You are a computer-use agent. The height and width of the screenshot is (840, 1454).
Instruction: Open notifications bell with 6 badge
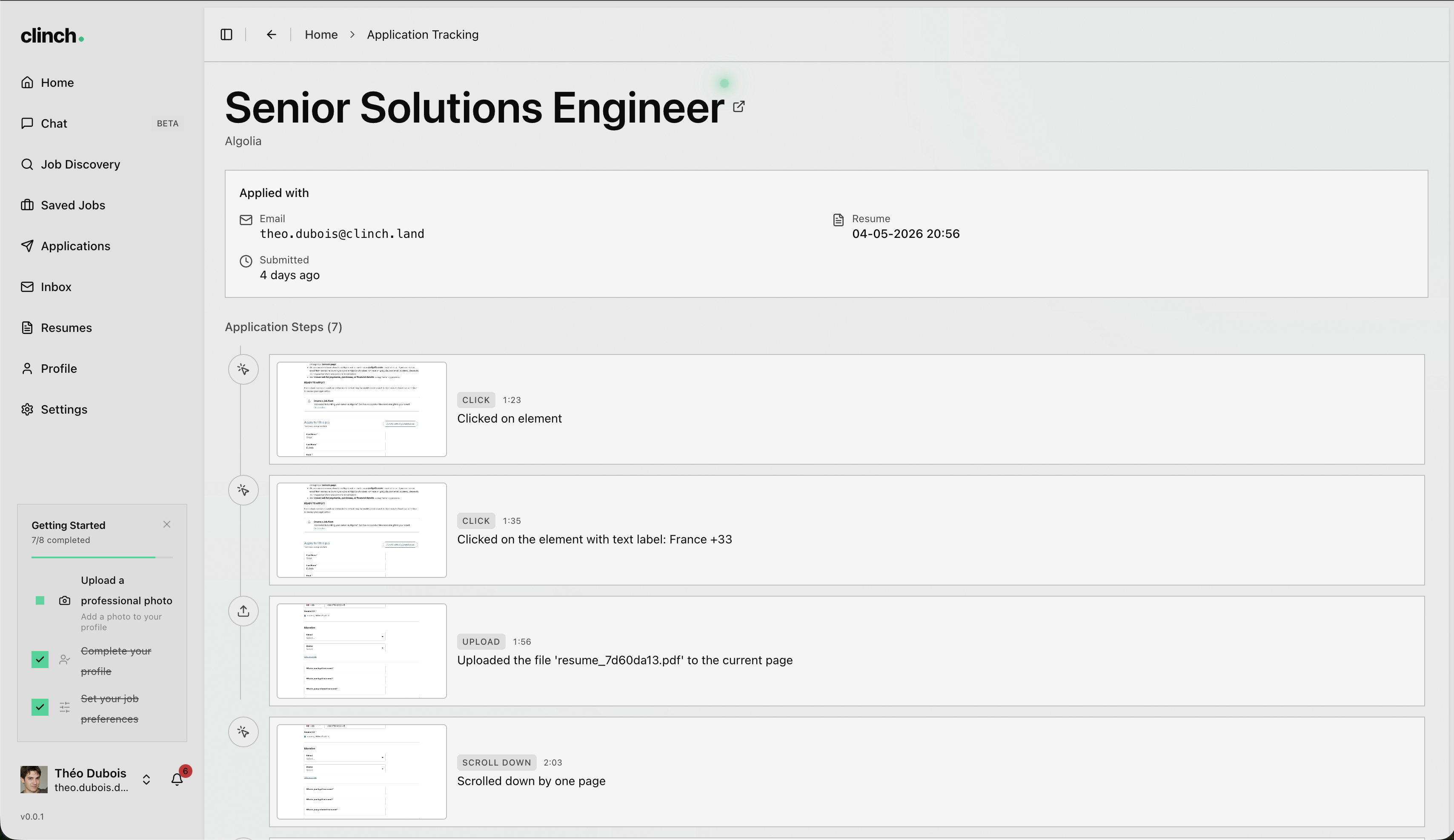click(177, 780)
